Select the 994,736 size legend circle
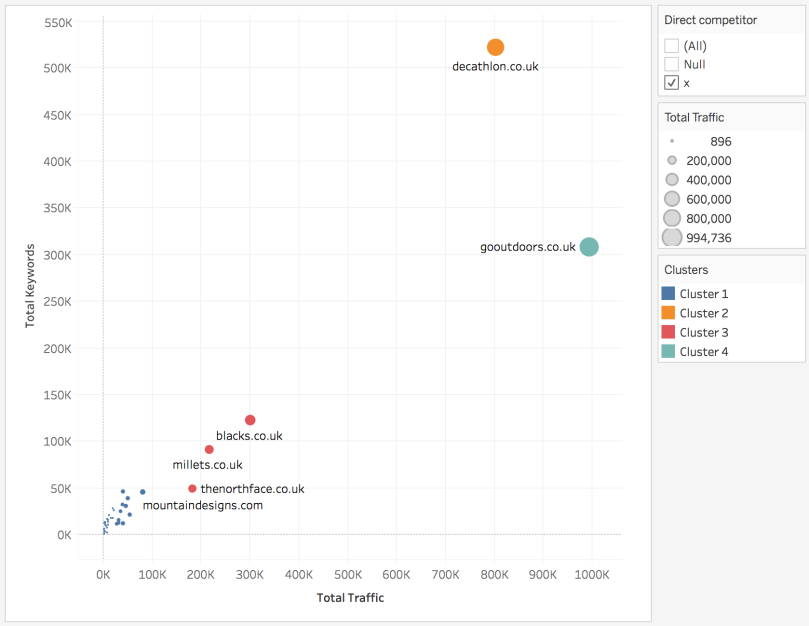This screenshot has width=809, height=626. [x=672, y=237]
